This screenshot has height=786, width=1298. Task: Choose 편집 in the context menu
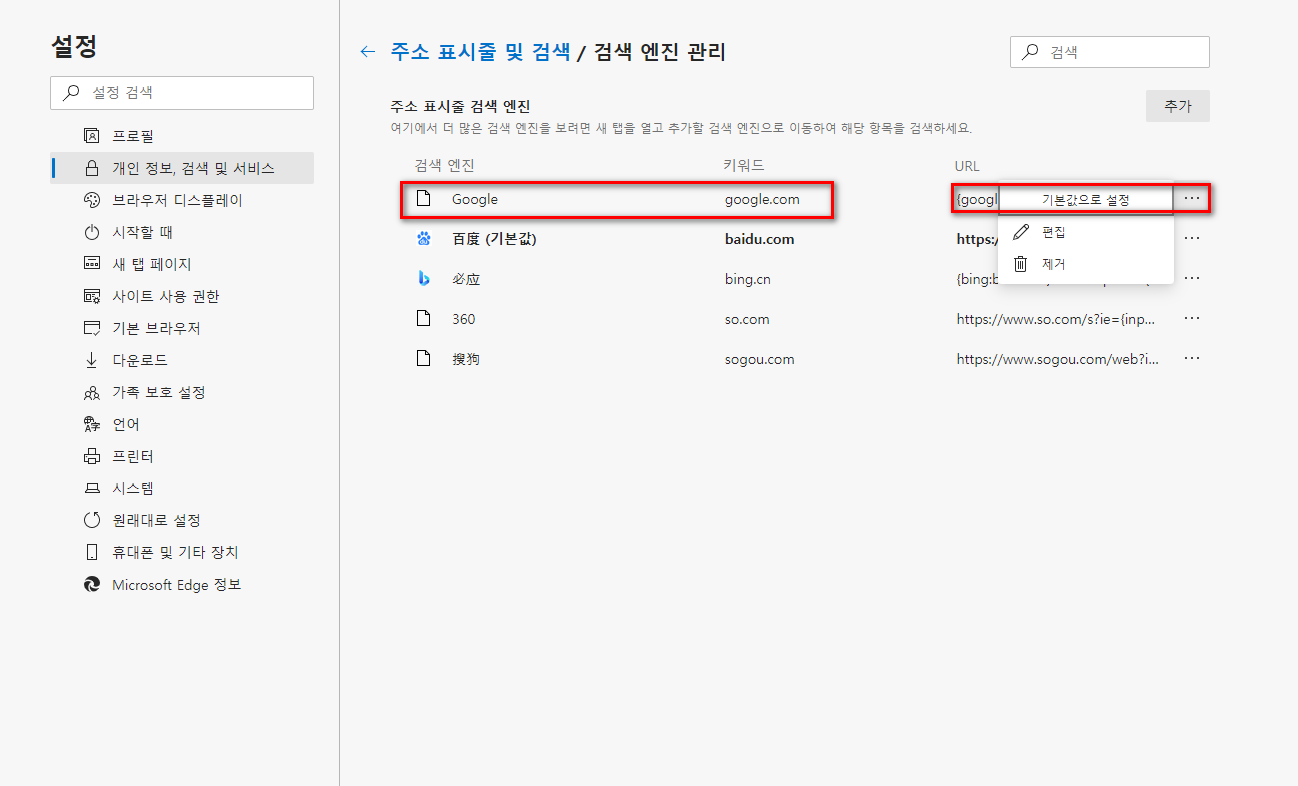click(1086, 232)
